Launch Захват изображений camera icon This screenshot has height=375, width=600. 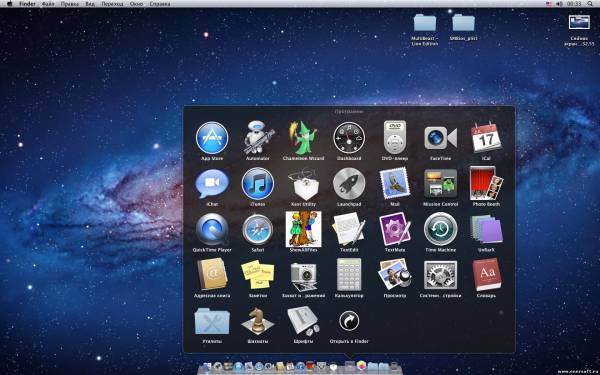click(x=303, y=276)
